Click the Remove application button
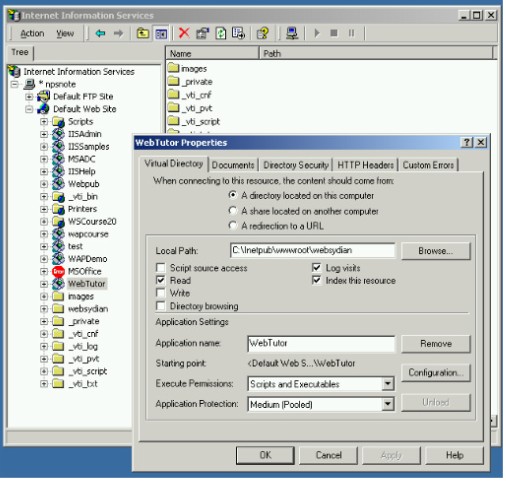 435,344
